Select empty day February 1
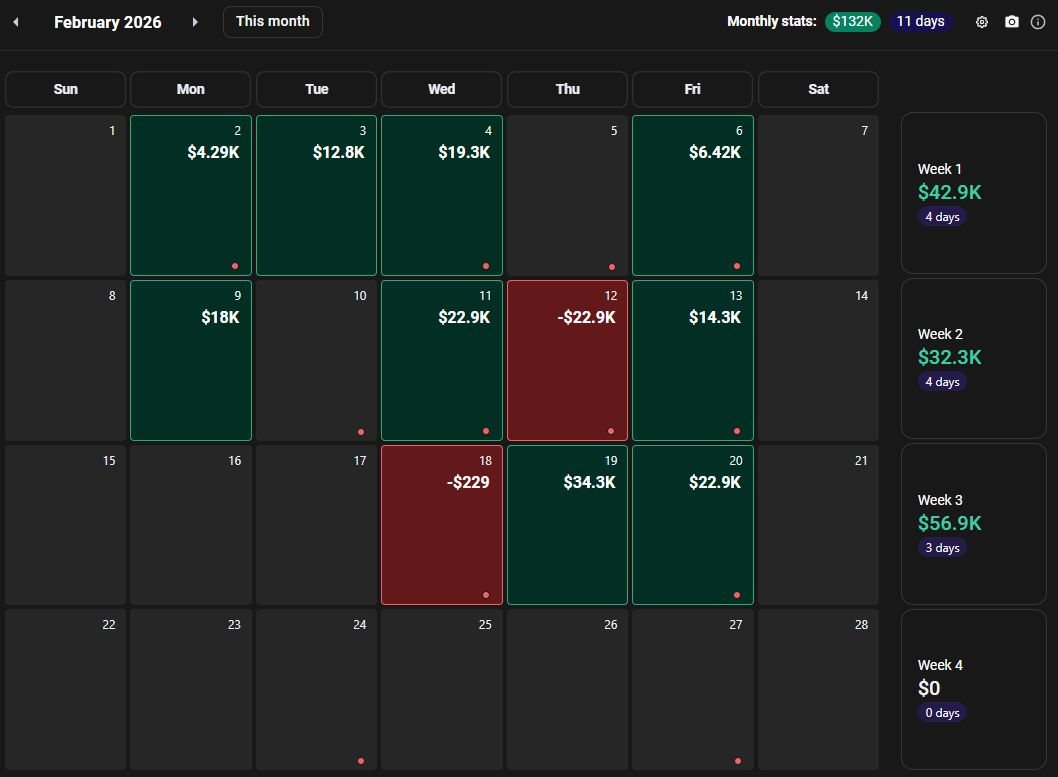1058x777 pixels. [x=65, y=195]
